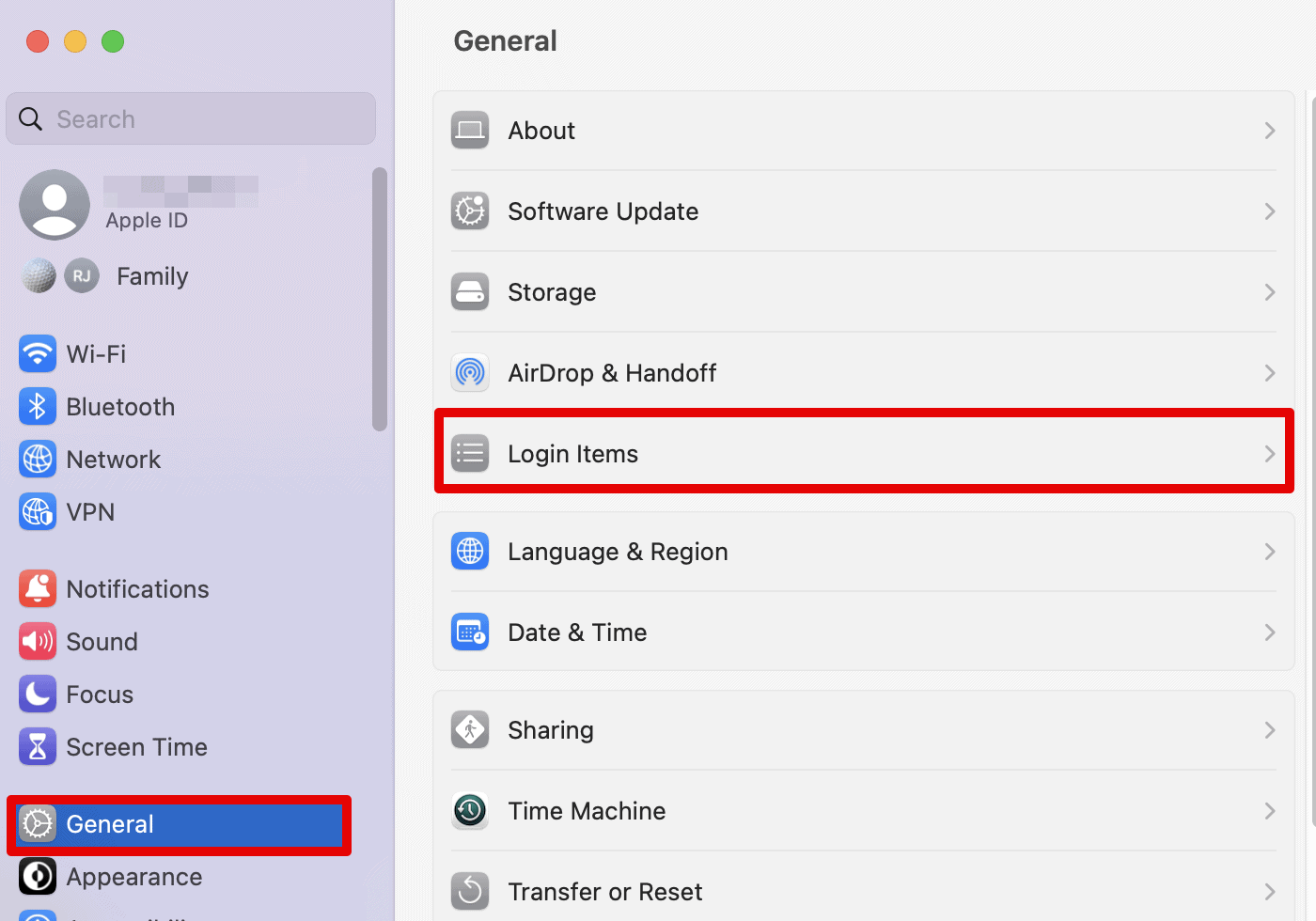This screenshot has height=921, width=1316.
Task: Click Language & Region chevron arrow
Action: click(x=1270, y=552)
